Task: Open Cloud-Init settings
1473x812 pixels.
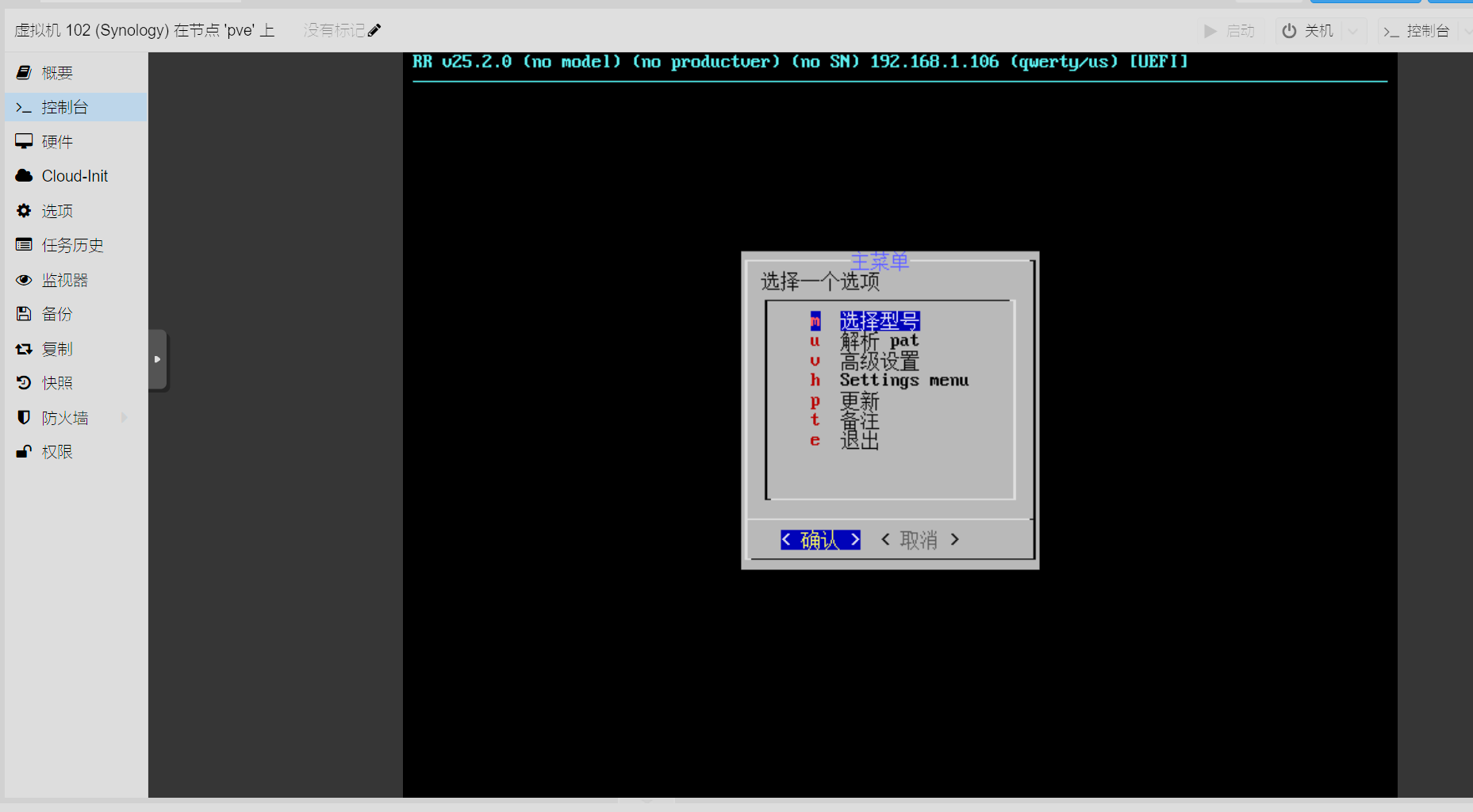Action: (x=76, y=176)
